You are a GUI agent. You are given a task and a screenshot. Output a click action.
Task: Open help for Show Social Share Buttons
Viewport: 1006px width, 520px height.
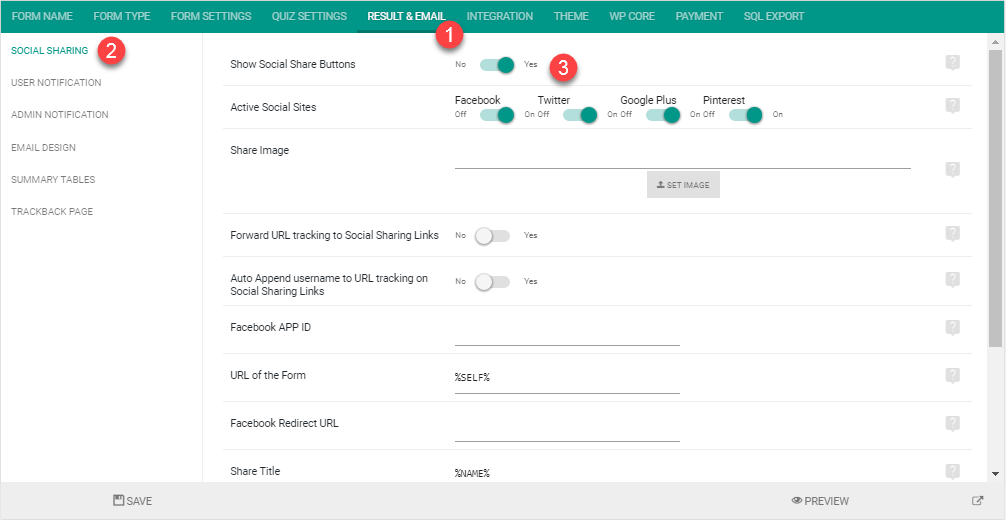(x=953, y=63)
